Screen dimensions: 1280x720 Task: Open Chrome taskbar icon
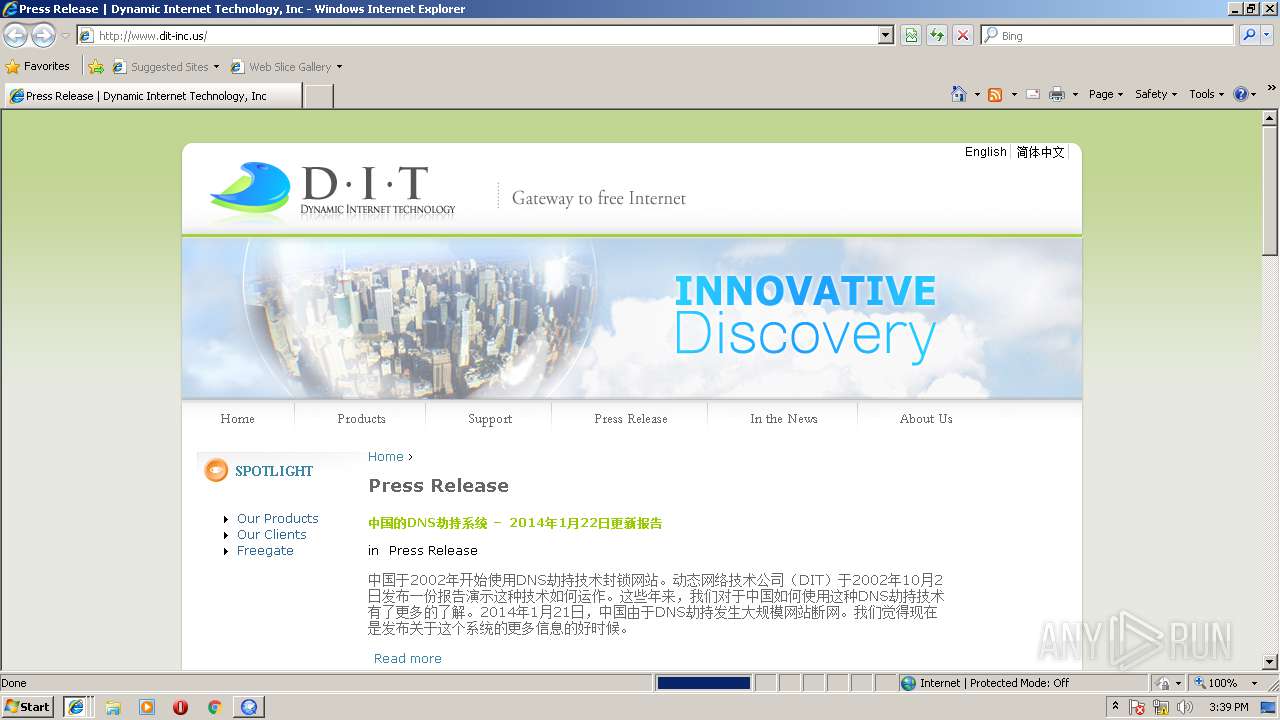tap(214, 707)
